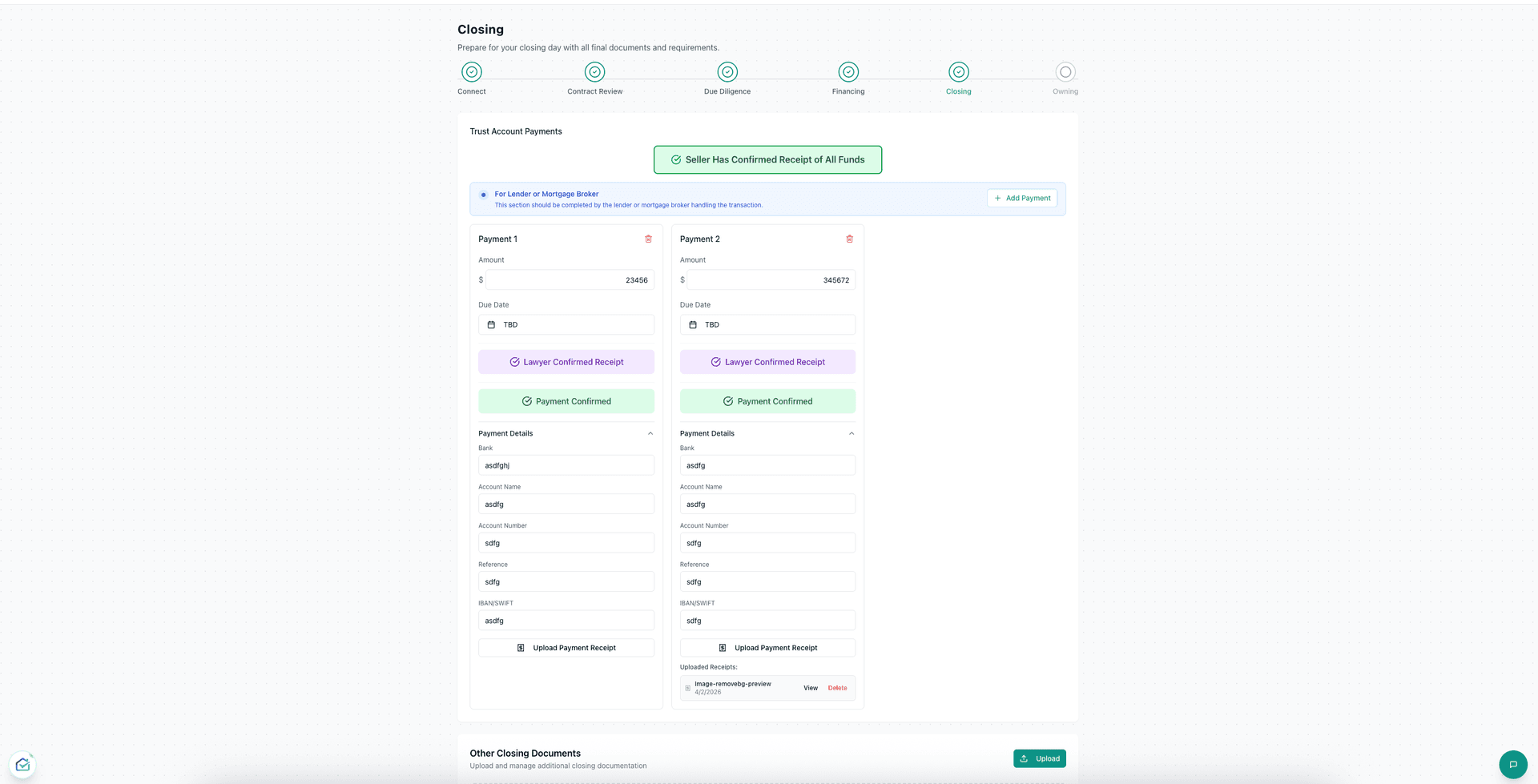Viewport: 1538px width, 784px height.
Task: Go to Owning step label
Action: pyautogui.click(x=1065, y=91)
